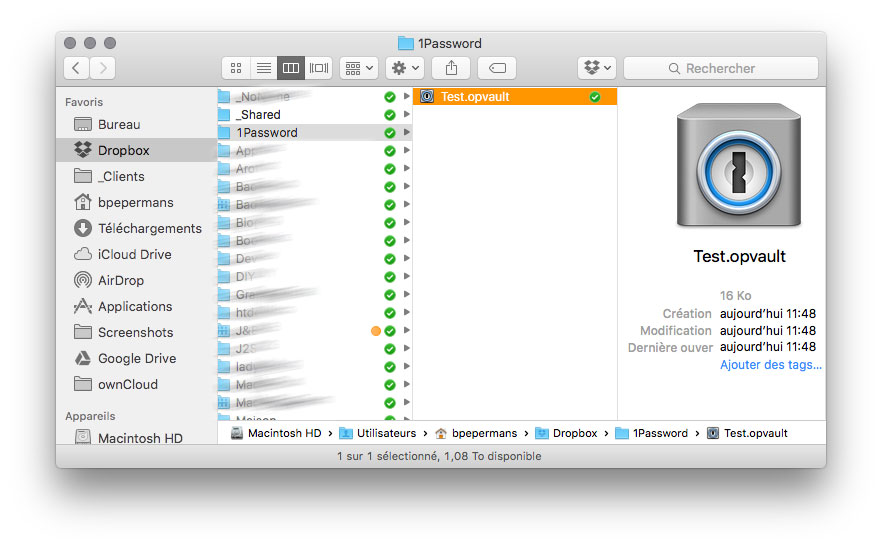Click the Appareils sidebar heading

pos(90,416)
